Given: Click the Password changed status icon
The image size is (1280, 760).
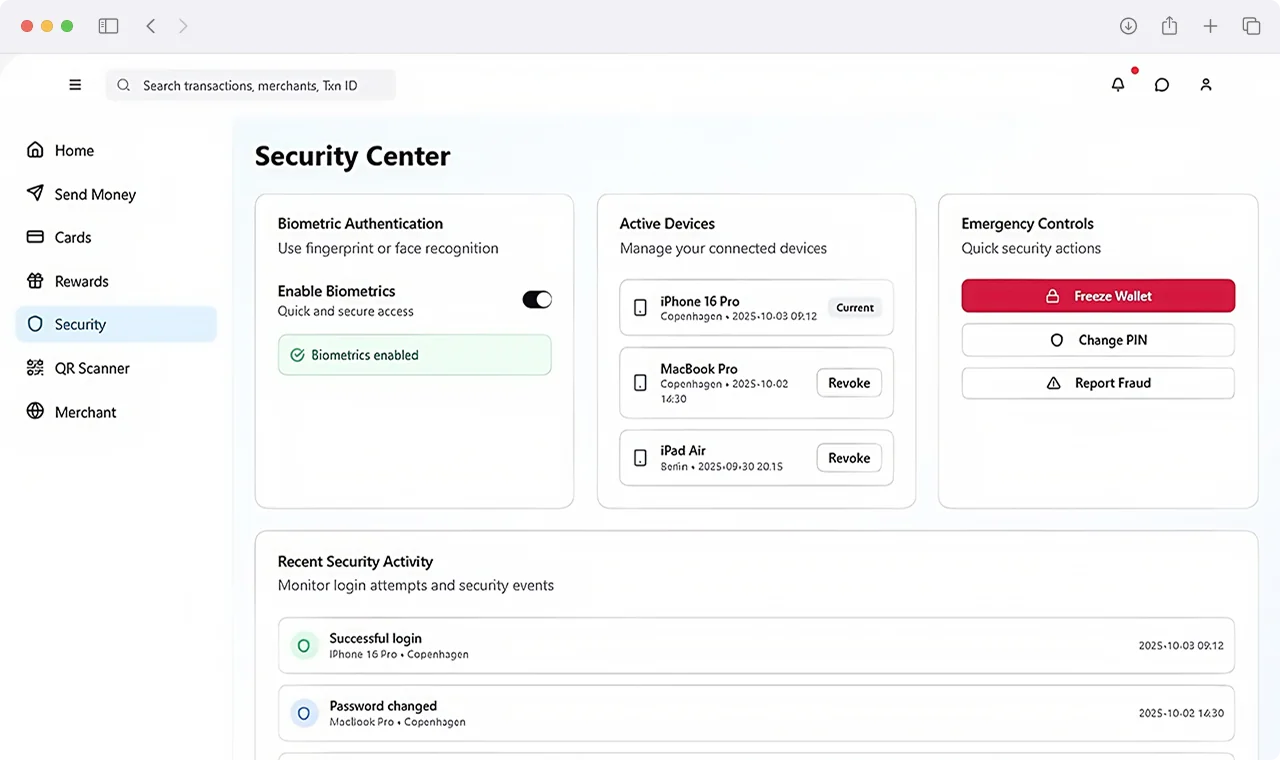Looking at the screenshot, I should 304,713.
